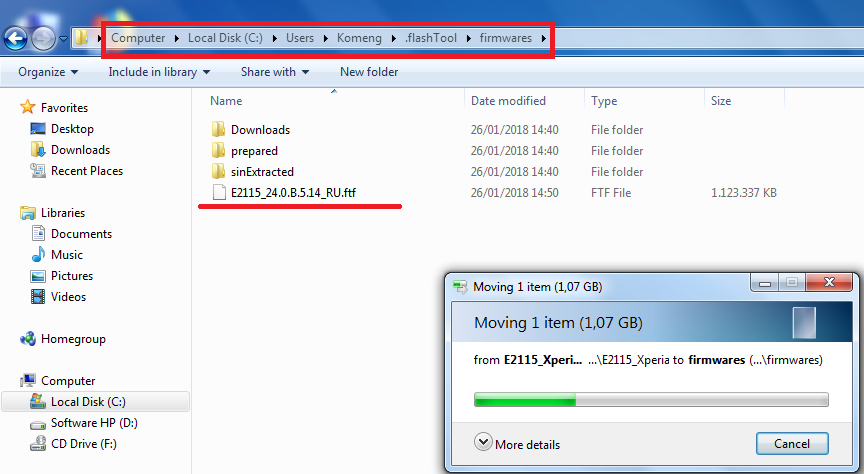The height and width of the screenshot is (474, 864).
Task: Expand the arrow after Komeng breadcrumb
Action: [x=393, y=38]
